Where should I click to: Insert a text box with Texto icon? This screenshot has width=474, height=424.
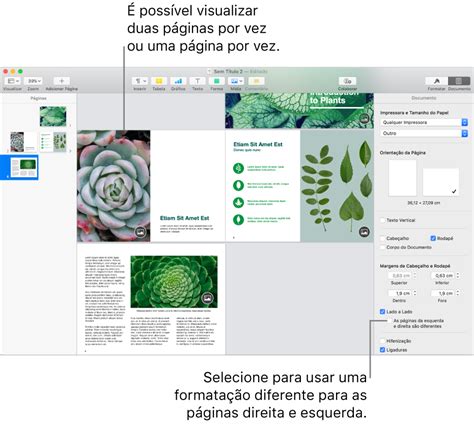(x=197, y=81)
